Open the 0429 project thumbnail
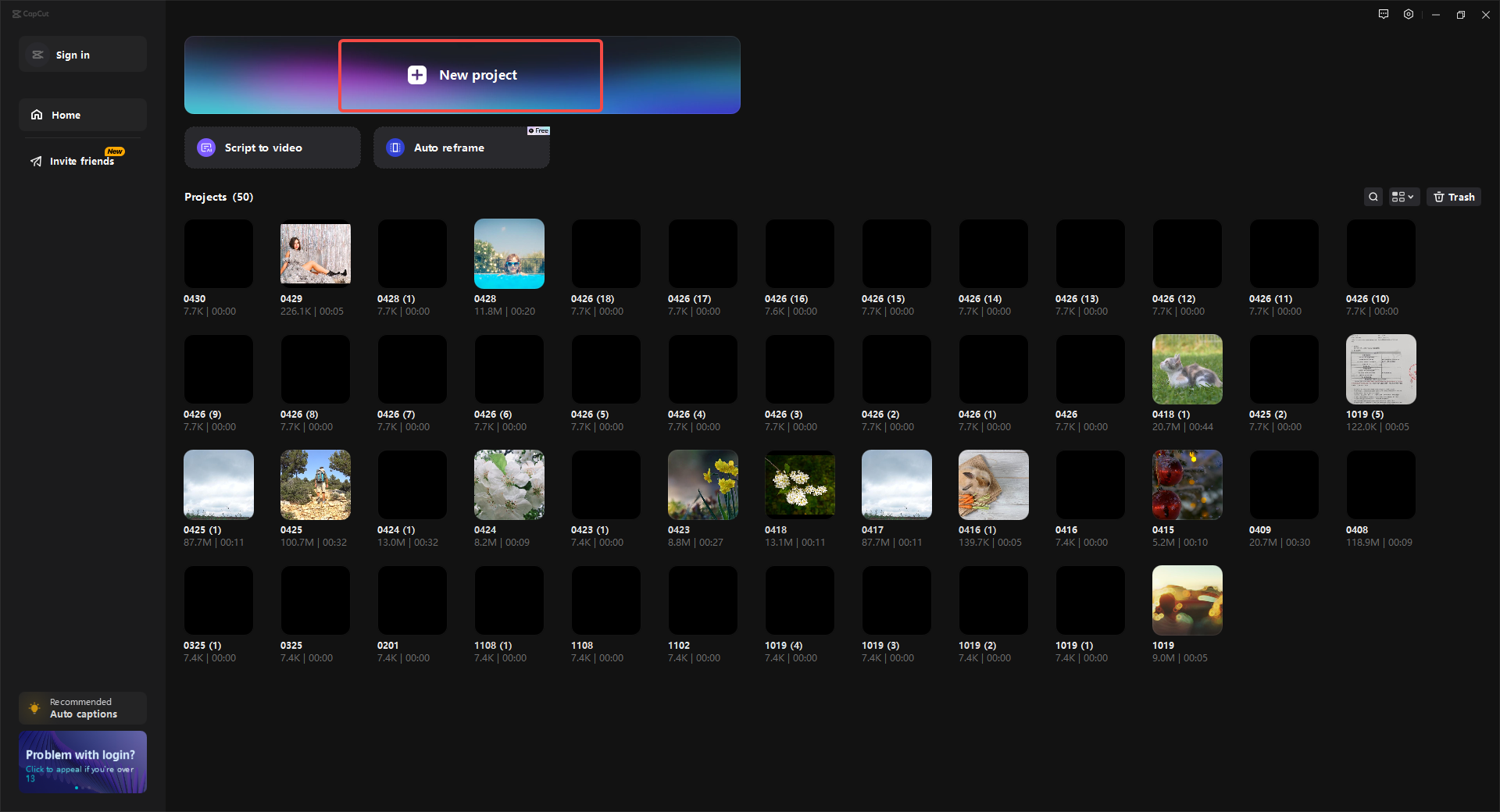The height and width of the screenshot is (812, 1500). (315, 253)
